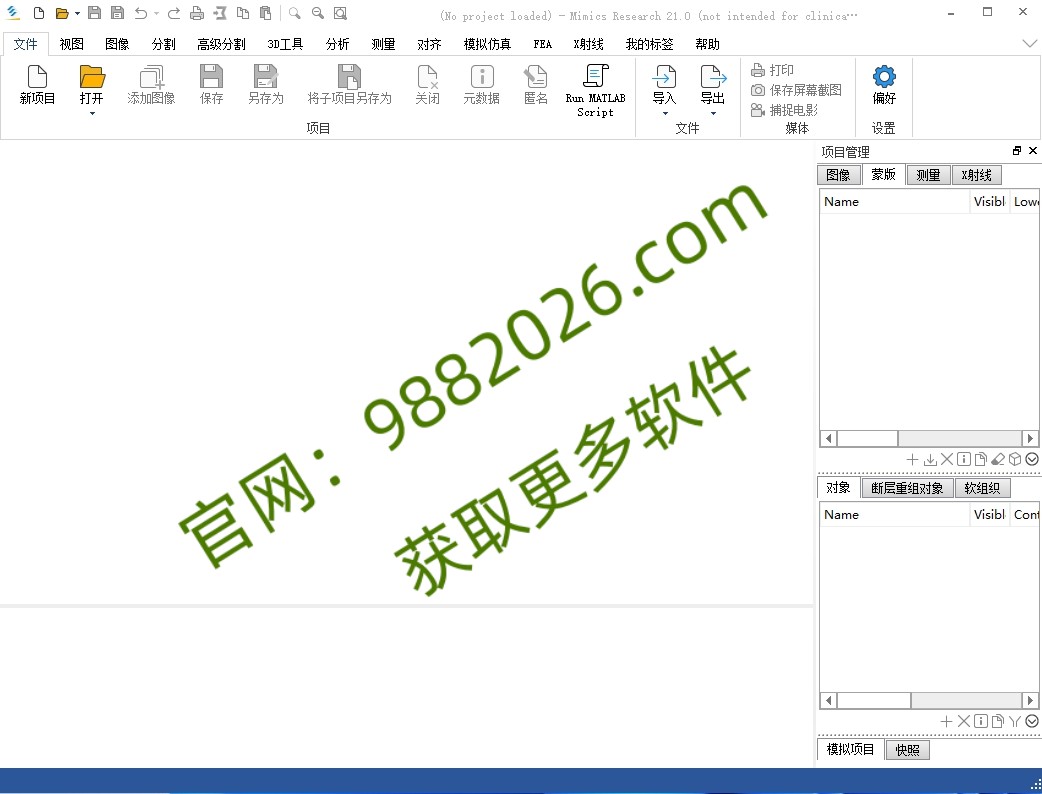Click the zoom out magnifier in quick access toolbar
1042x794 pixels.
(318, 13)
